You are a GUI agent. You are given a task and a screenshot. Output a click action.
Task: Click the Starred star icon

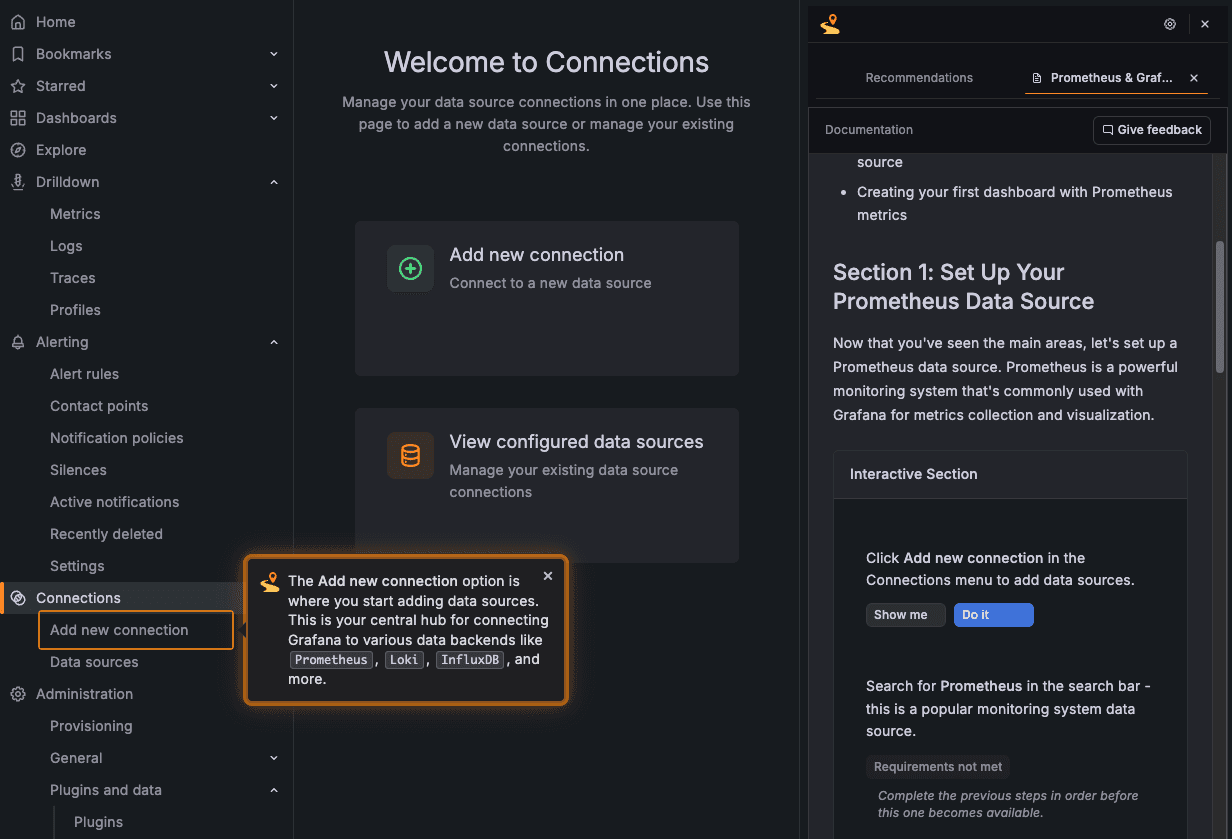(x=16, y=85)
